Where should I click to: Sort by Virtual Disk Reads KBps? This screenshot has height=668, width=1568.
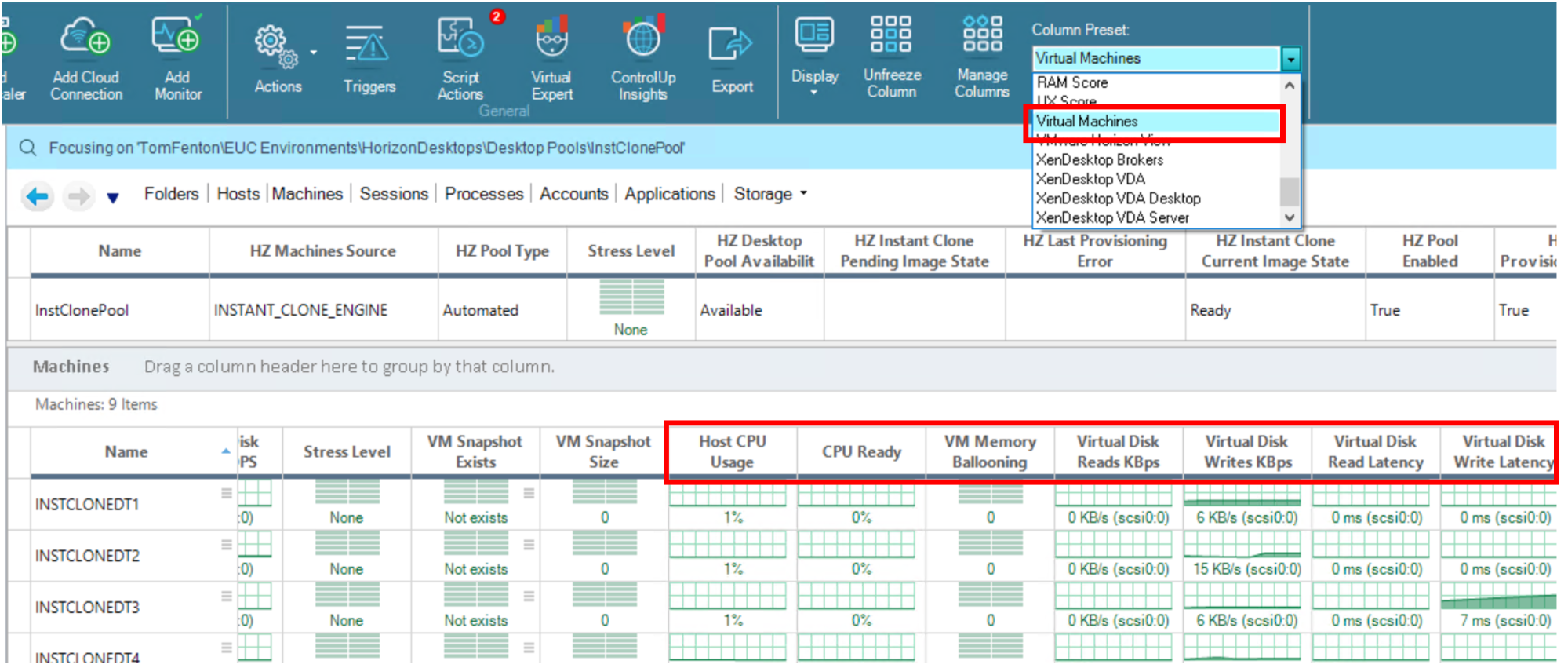coord(1118,452)
